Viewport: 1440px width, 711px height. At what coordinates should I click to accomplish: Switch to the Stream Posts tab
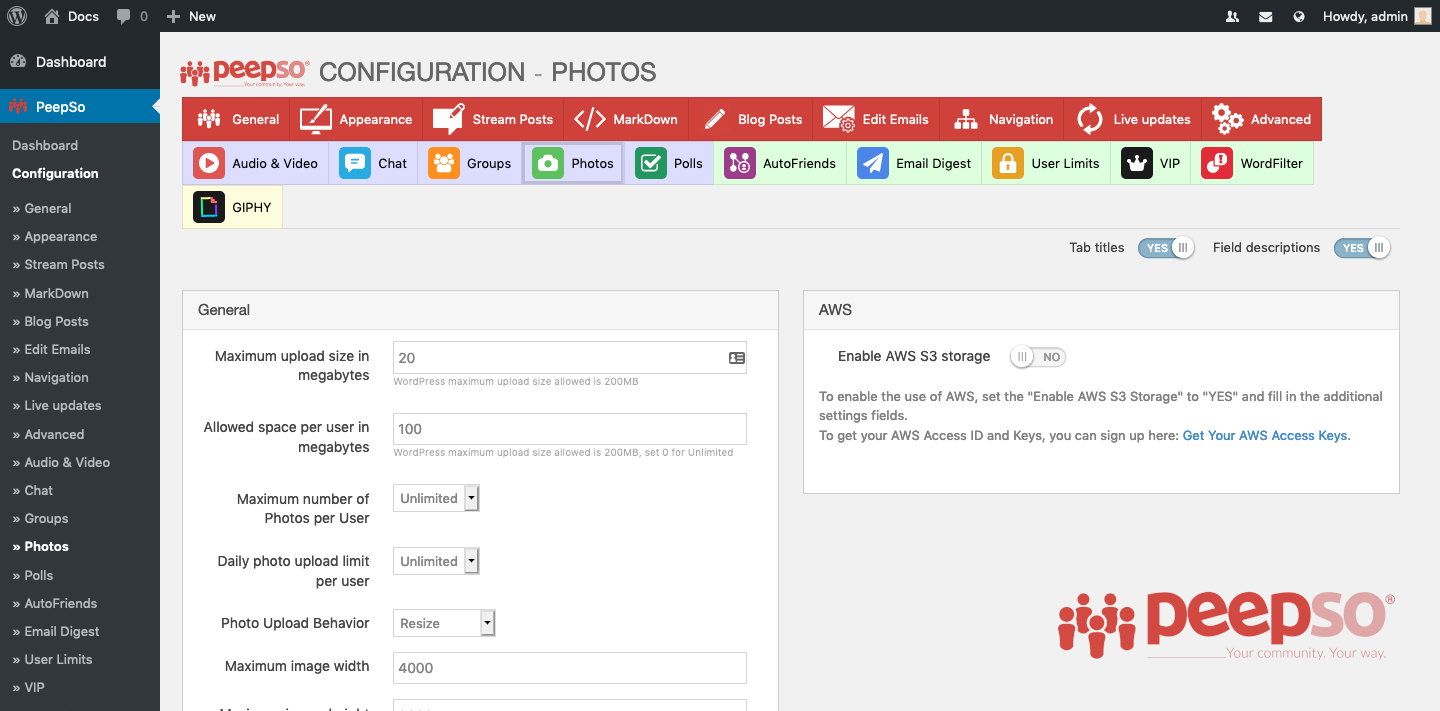tap(493, 119)
